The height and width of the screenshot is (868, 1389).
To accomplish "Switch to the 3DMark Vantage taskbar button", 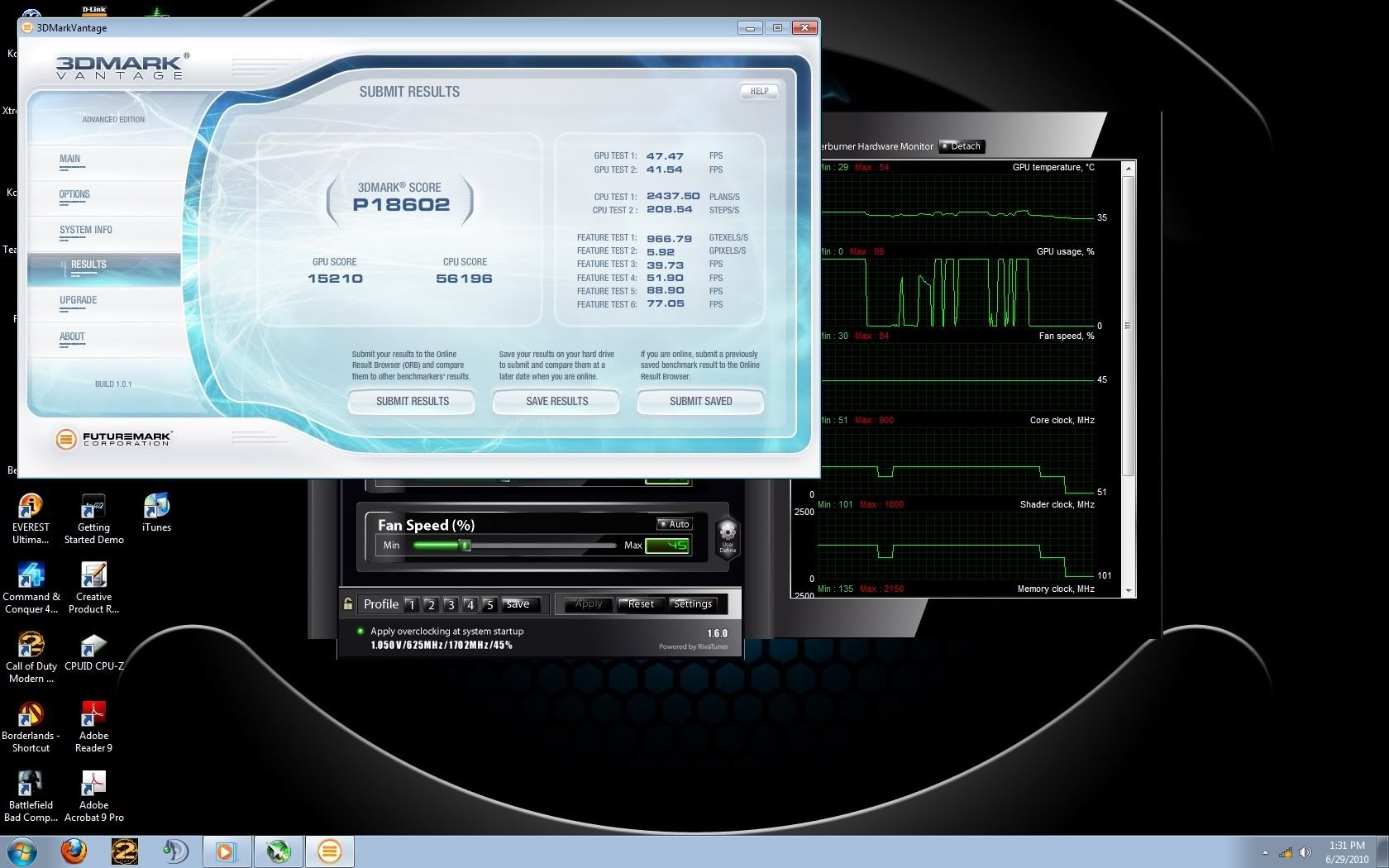I will (330, 851).
